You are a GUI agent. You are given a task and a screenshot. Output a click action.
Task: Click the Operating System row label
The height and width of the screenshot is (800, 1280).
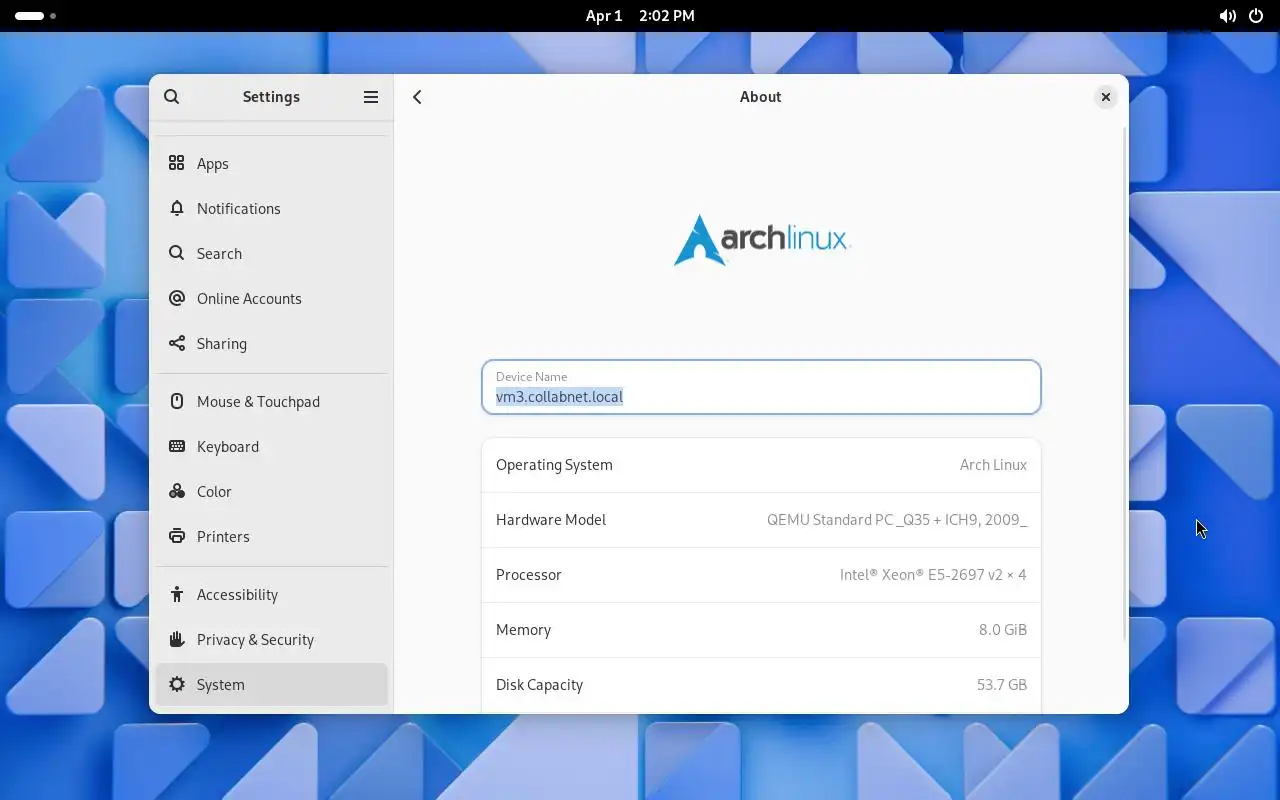point(554,465)
